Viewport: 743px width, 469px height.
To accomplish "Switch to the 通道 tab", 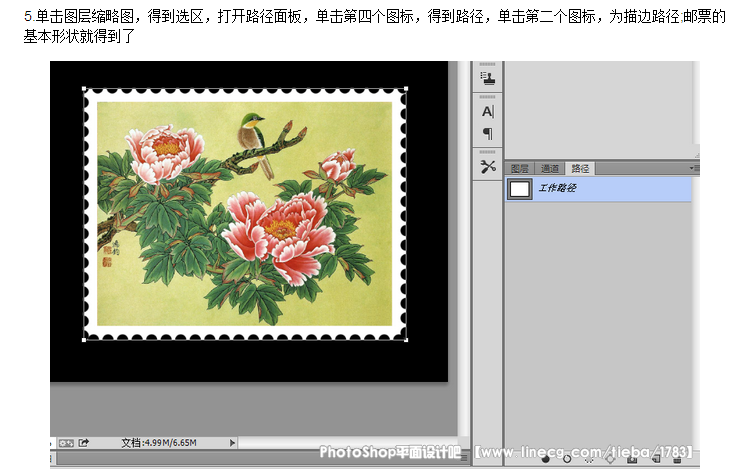I will pyautogui.click(x=550, y=169).
